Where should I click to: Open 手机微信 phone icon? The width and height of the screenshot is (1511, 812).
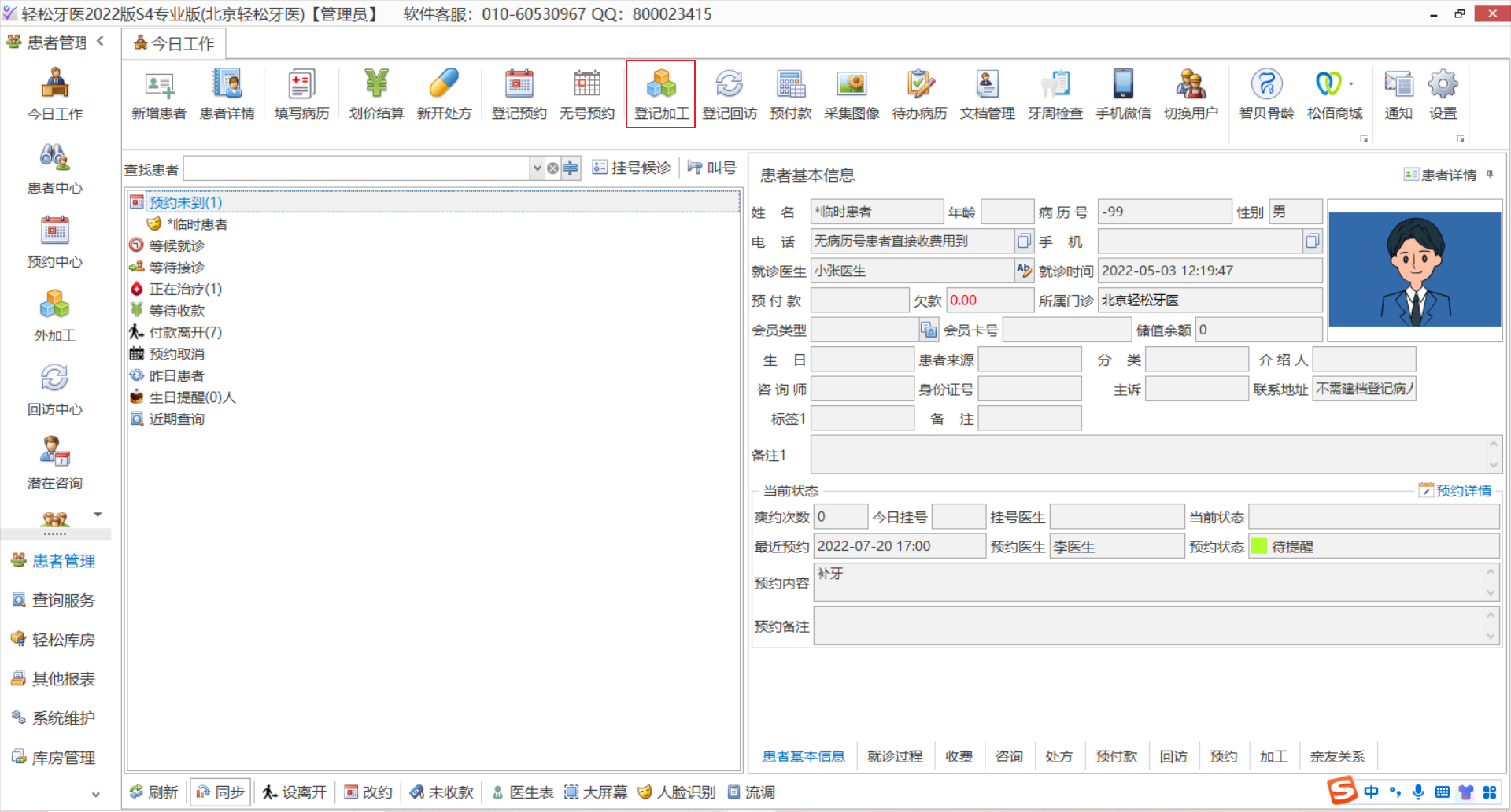click(1123, 94)
